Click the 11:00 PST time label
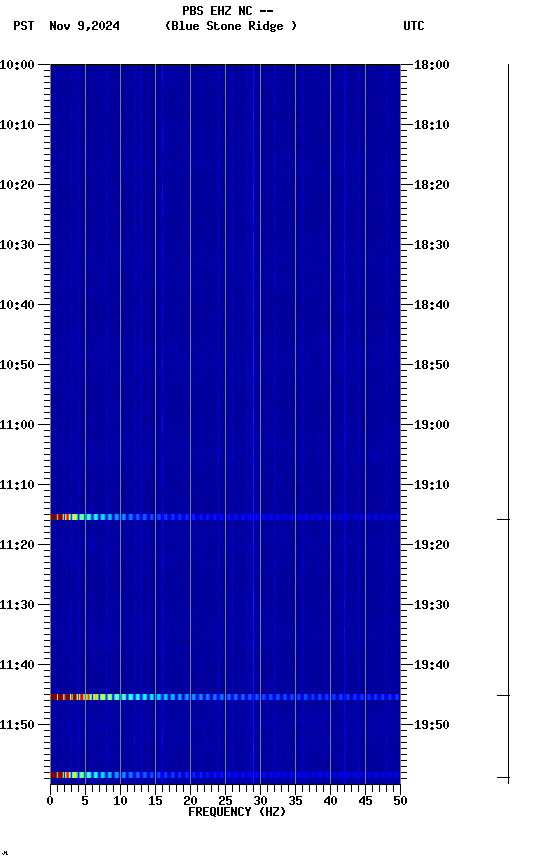552x864 pixels. [17, 425]
